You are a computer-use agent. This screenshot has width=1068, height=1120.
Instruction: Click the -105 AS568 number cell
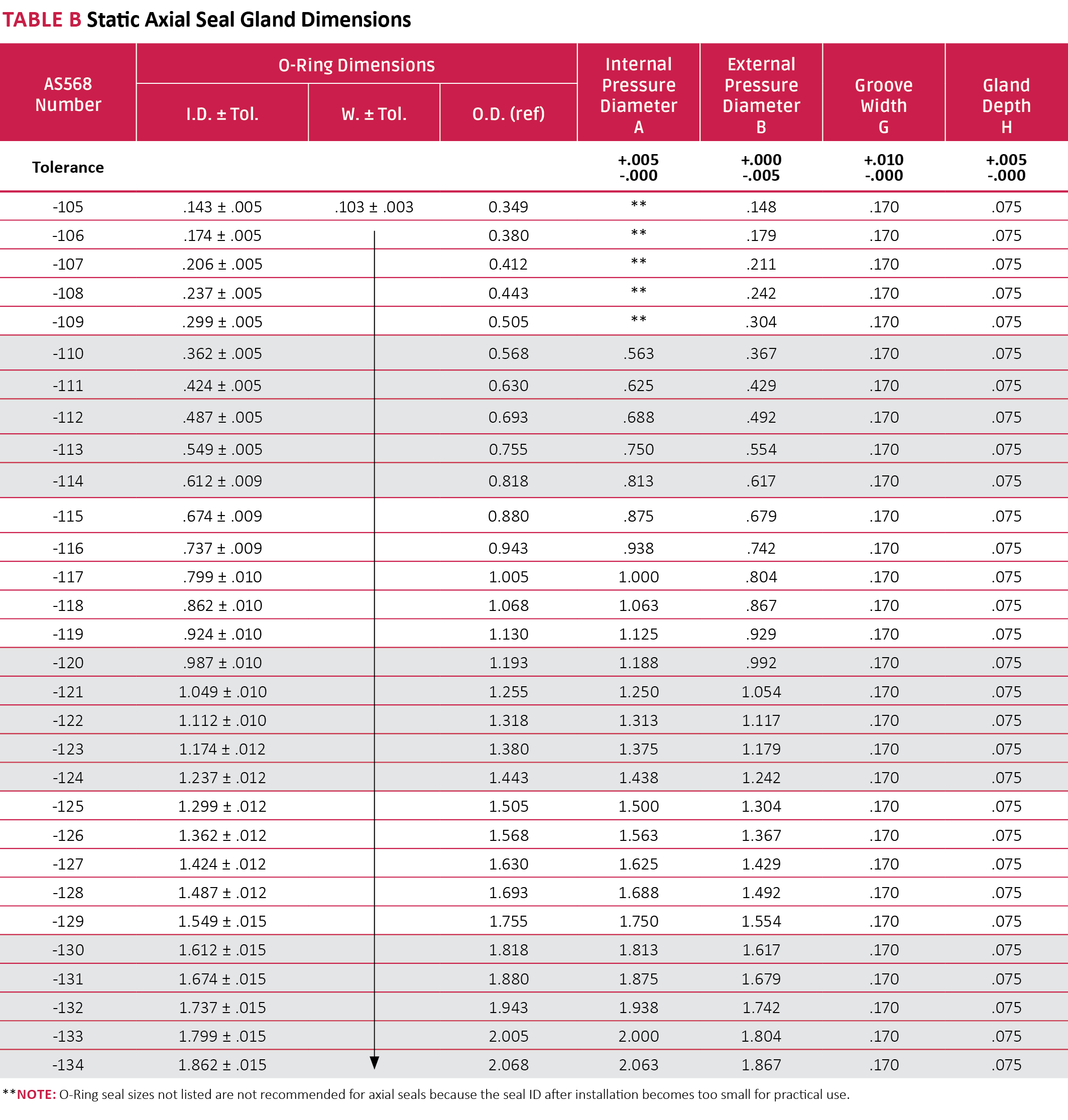click(x=68, y=207)
